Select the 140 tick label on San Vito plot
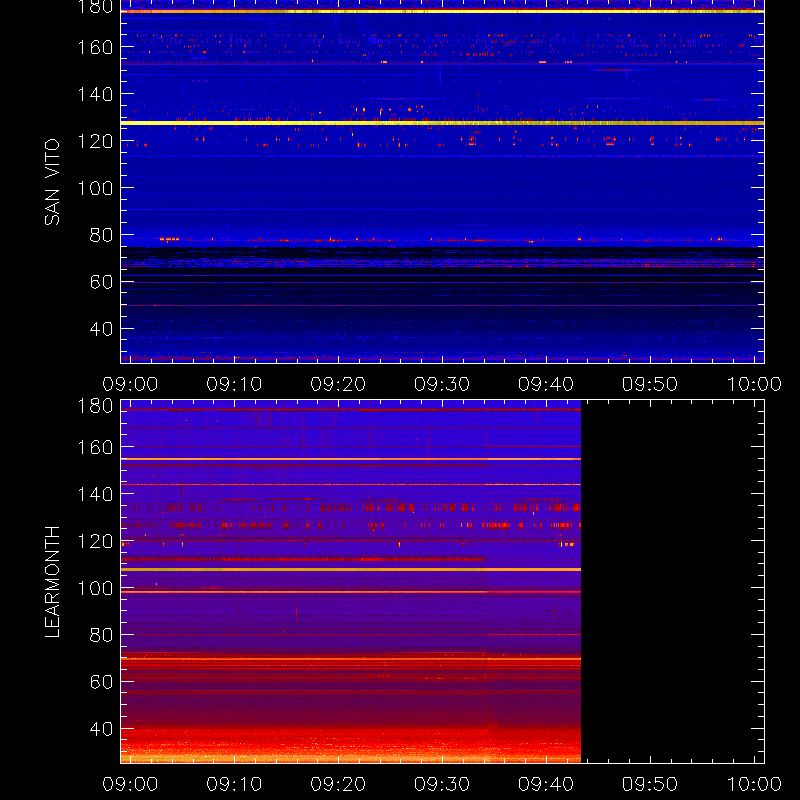800x800 pixels. 95,94
